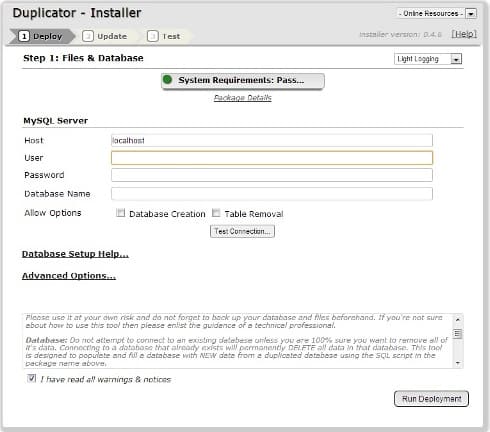Focus the Database Name input field
Screen dimensions: 490x432
272,194
